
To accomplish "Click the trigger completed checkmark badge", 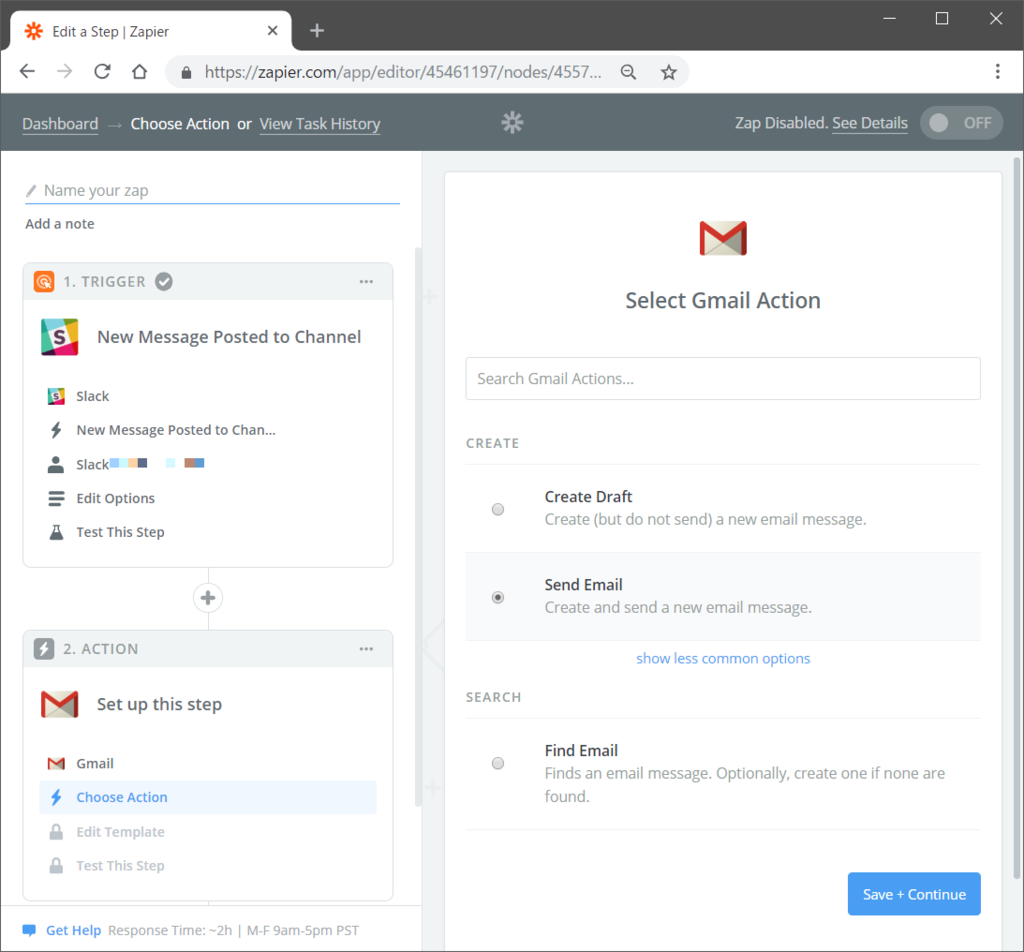I will coord(164,281).
